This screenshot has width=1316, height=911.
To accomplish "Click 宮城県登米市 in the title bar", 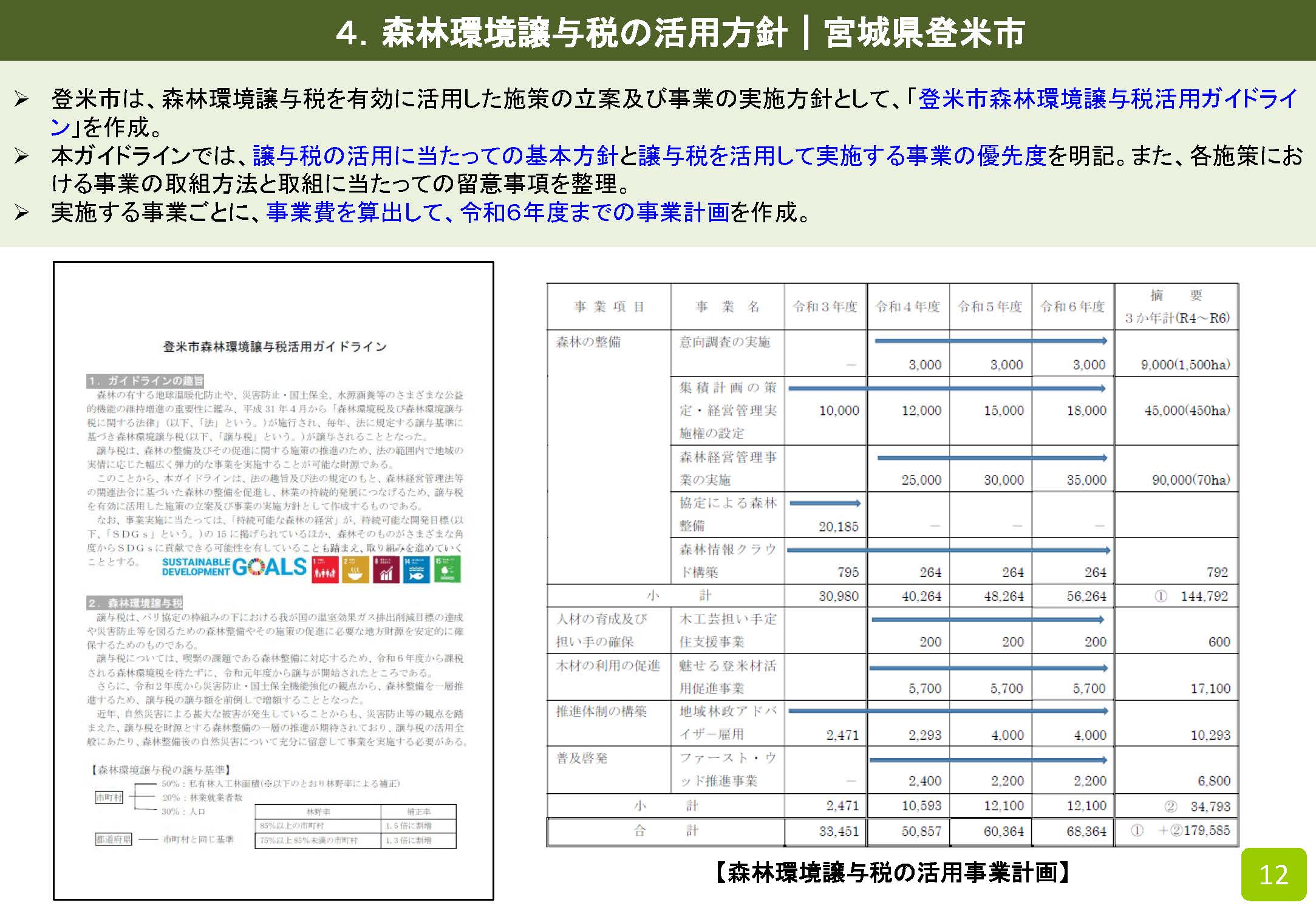I will (925, 32).
